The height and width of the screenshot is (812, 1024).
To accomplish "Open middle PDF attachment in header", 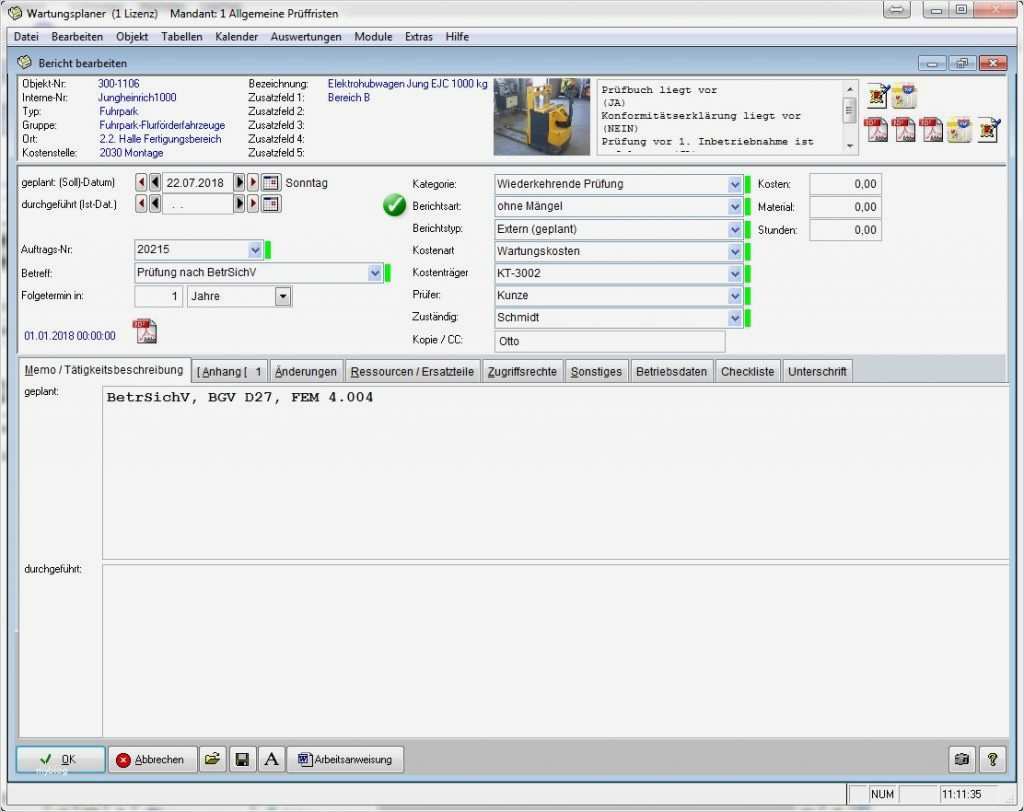I will [x=903, y=129].
